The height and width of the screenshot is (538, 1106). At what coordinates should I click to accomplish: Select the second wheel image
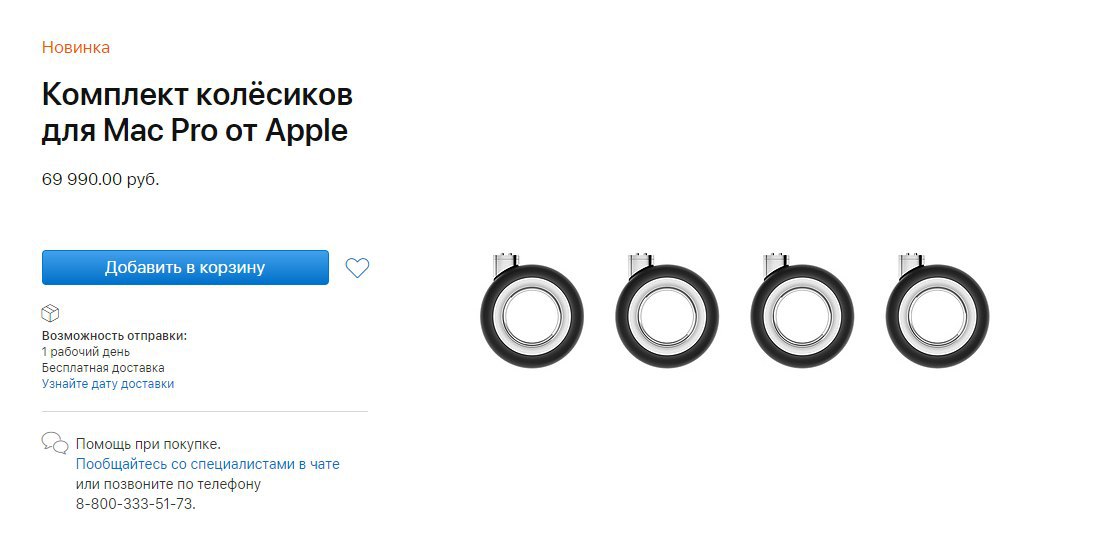(667, 310)
